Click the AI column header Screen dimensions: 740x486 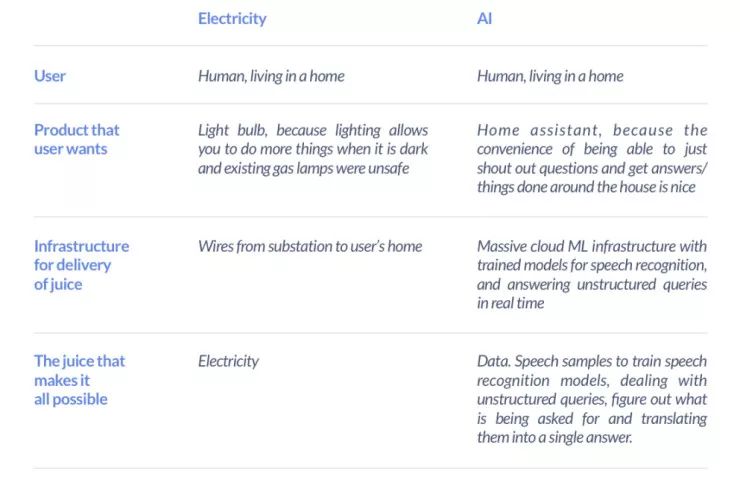click(x=484, y=18)
